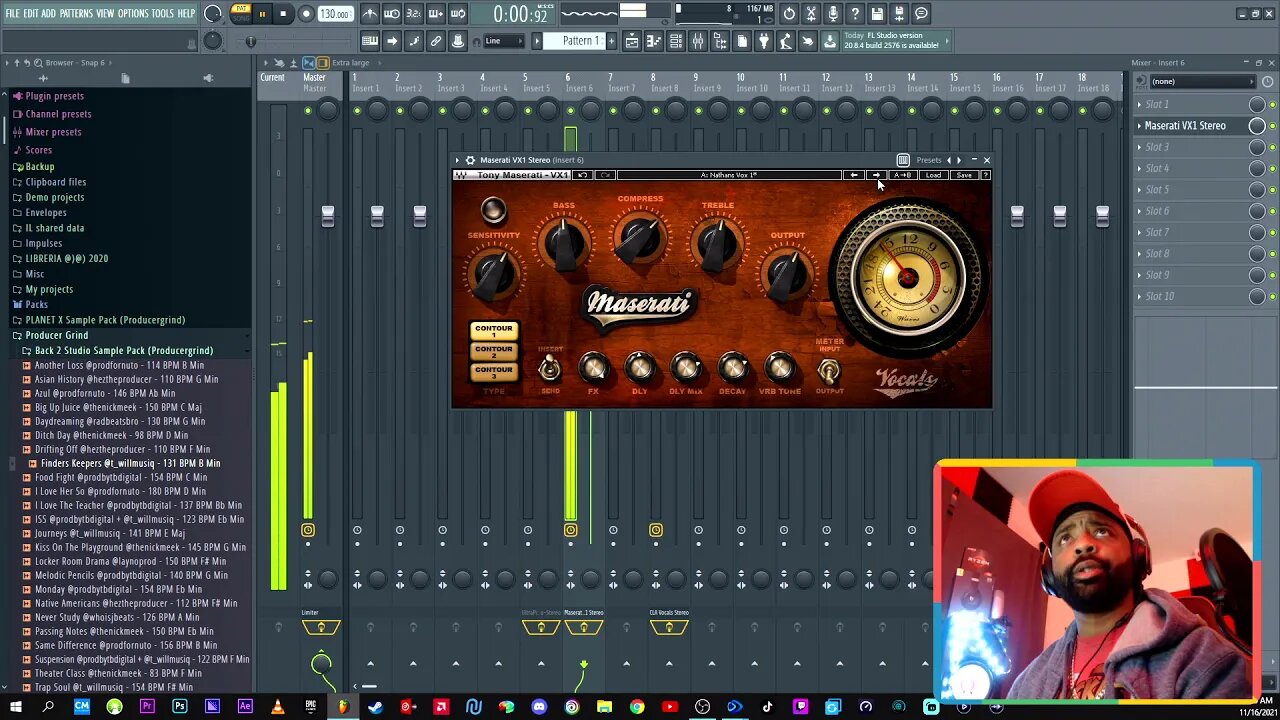This screenshot has height=720, width=1280.
Task: Click the audio editor scissors icon
Action: pos(811,14)
